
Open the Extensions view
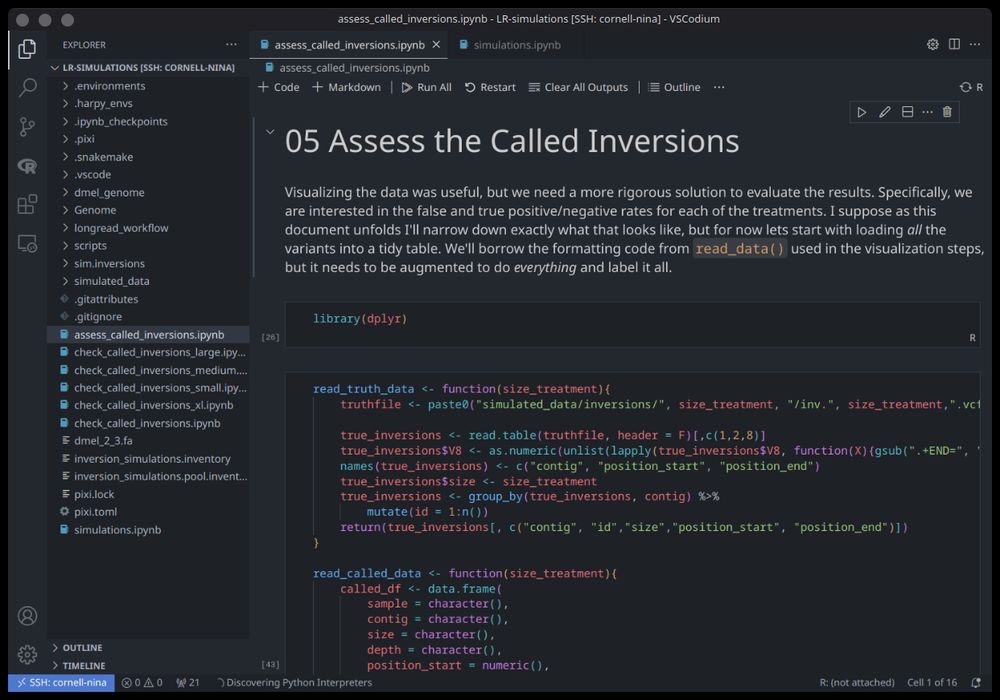click(x=27, y=205)
